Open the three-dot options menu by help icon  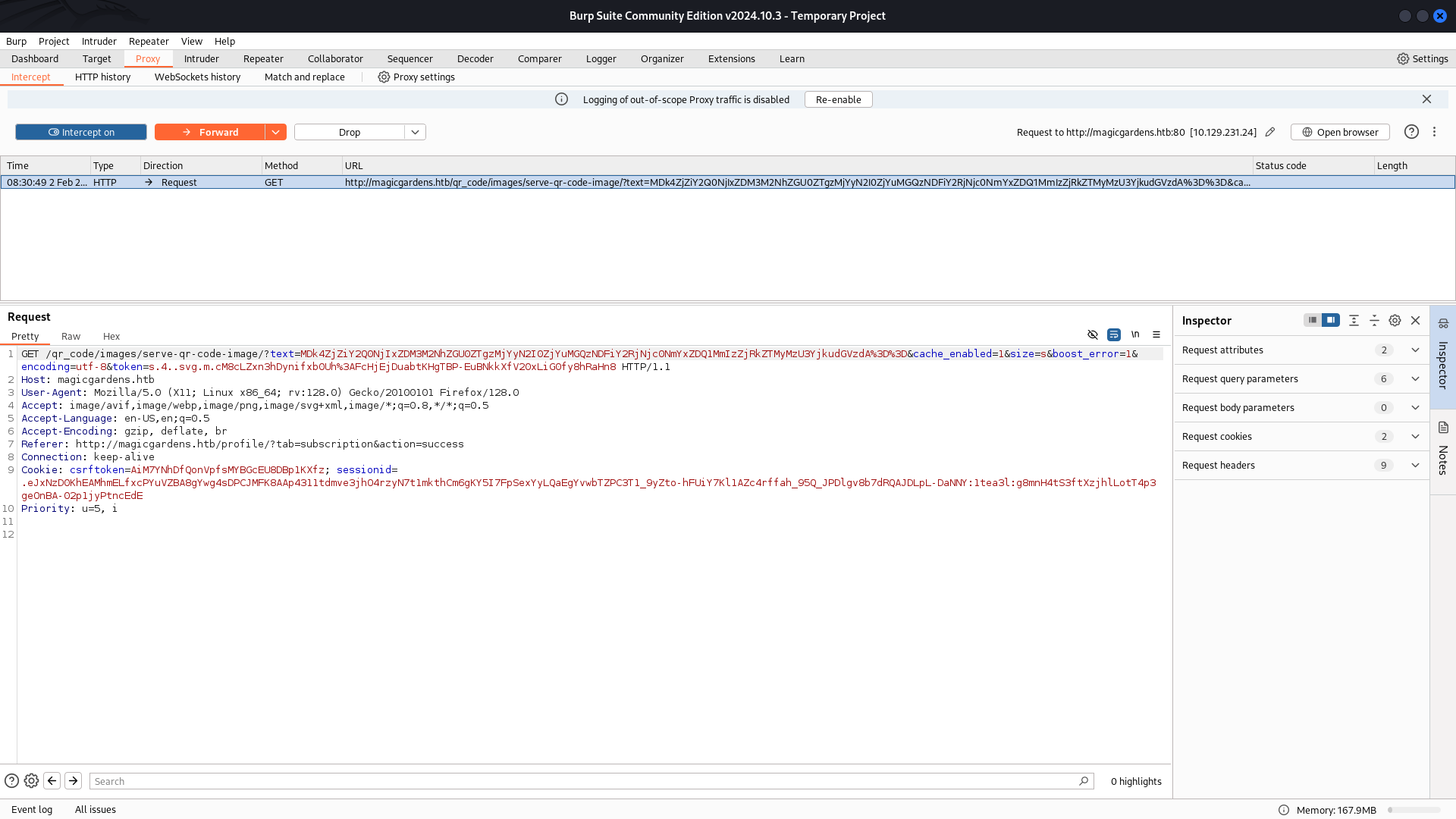1434,132
